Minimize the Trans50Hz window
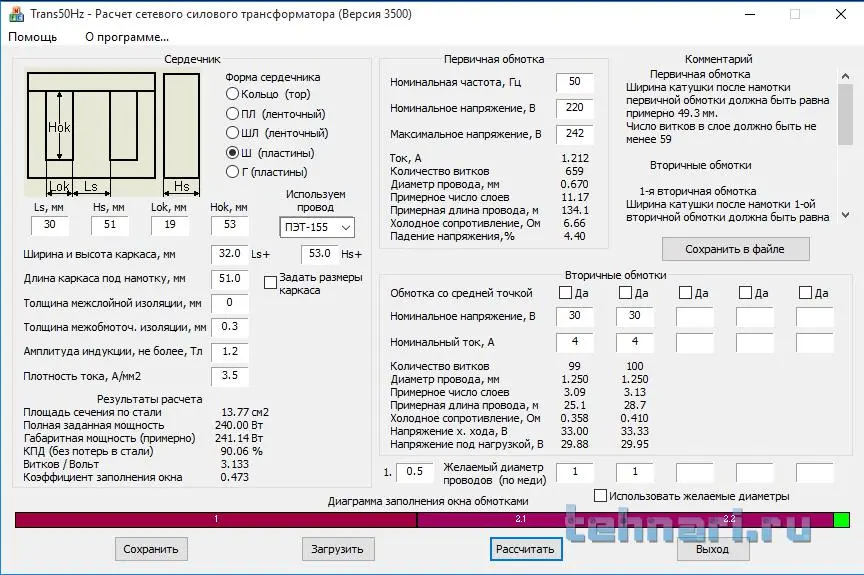Viewport: 864px width, 575px height. pos(749,14)
